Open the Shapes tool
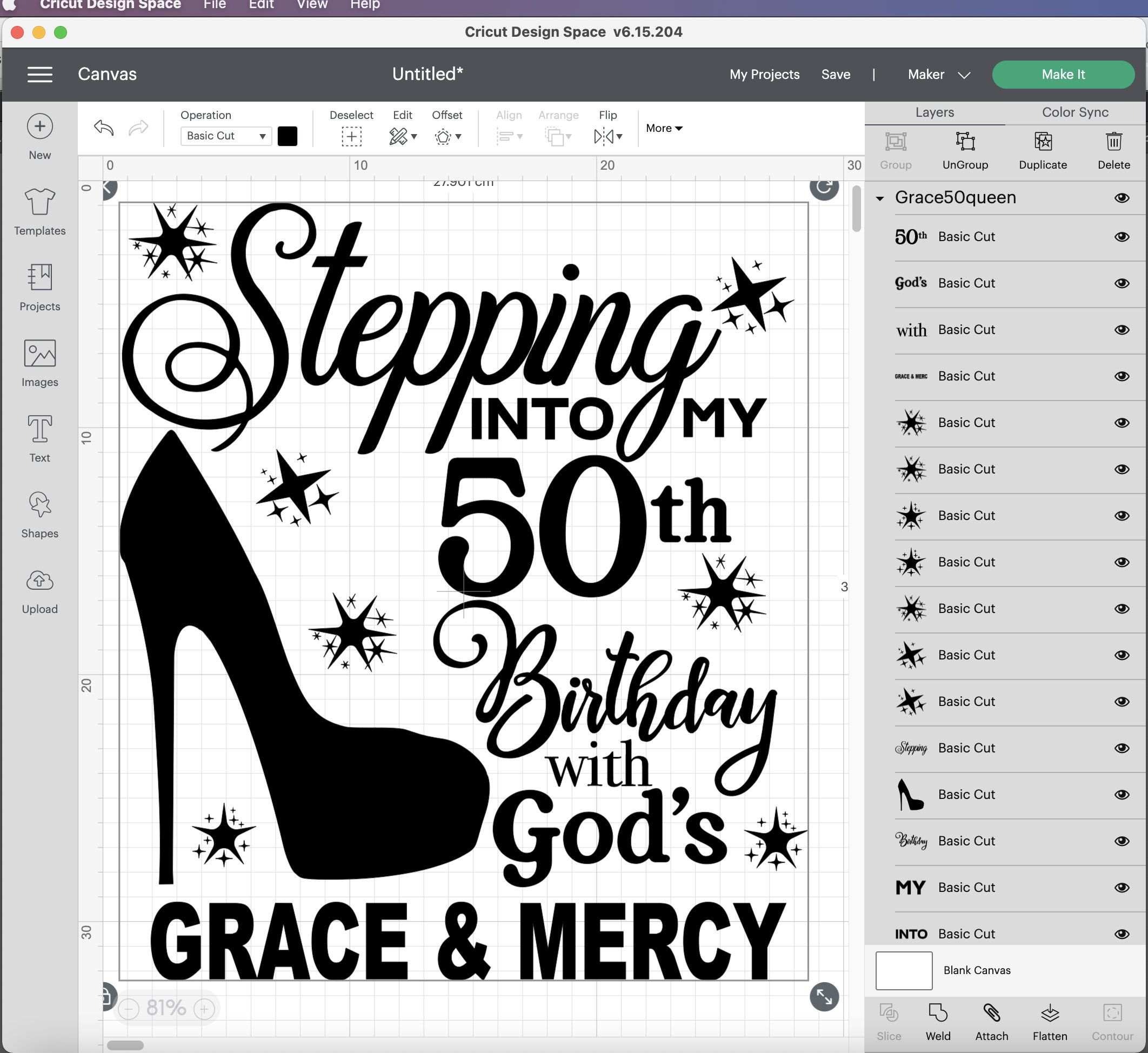The image size is (1148, 1053). point(39,514)
